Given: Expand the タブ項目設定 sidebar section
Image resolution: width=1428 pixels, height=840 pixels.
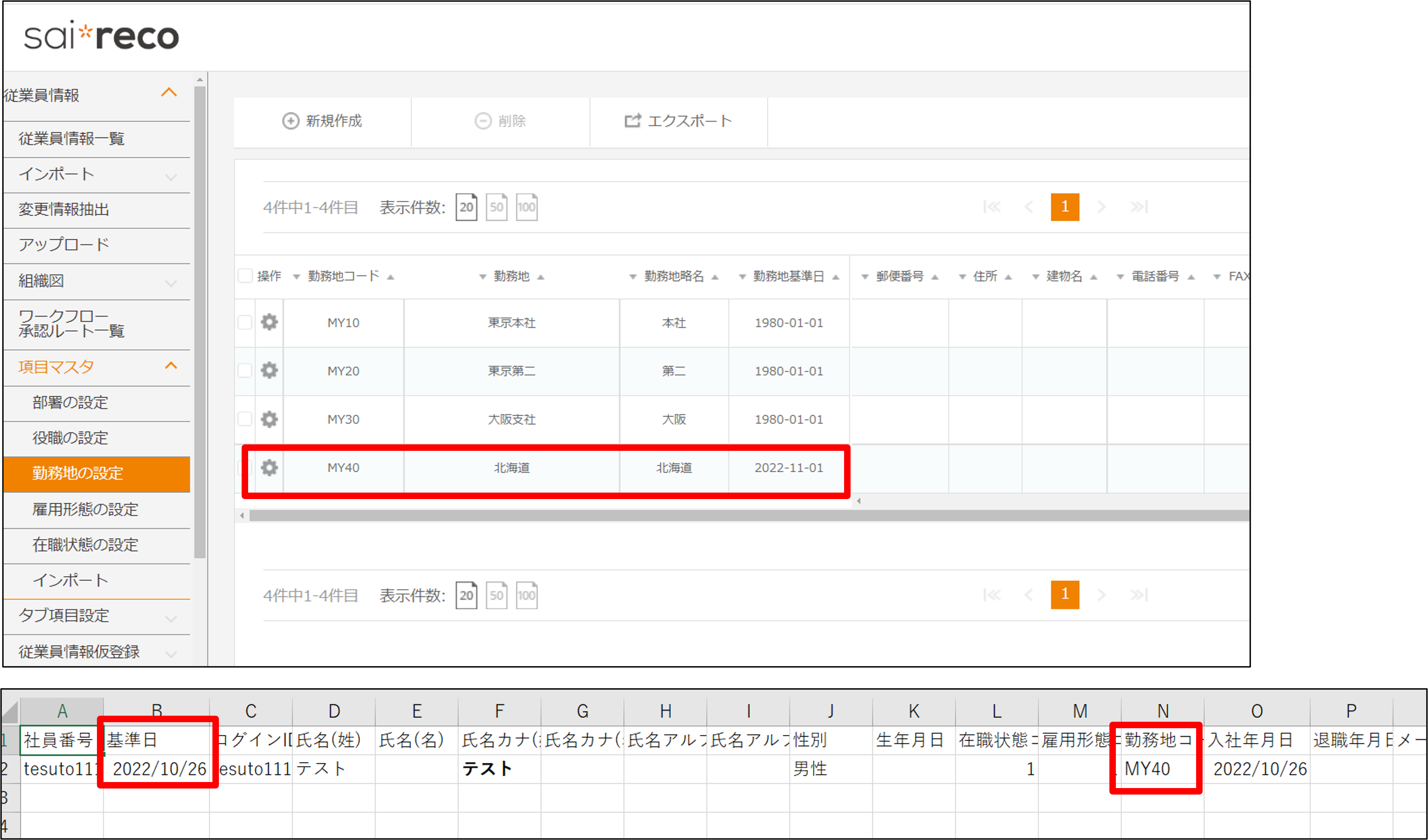Looking at the screenshot, I should coord(171,618).
